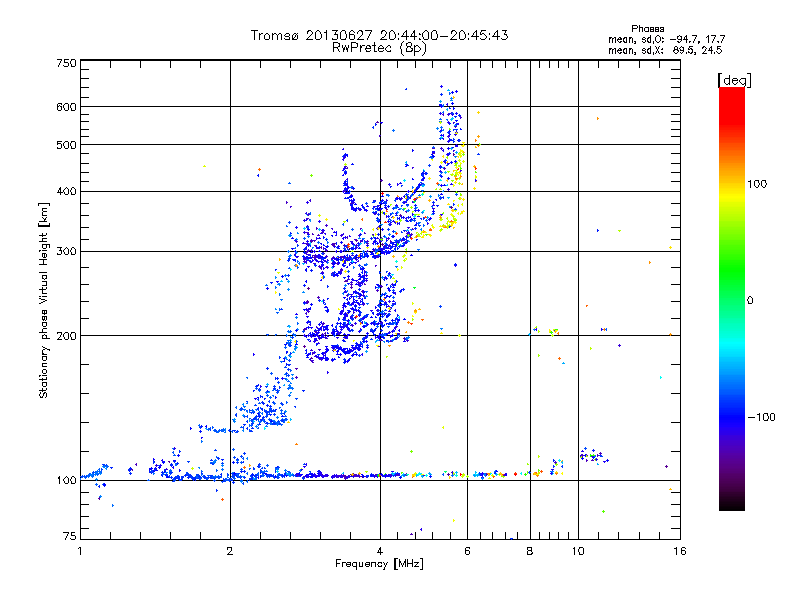Screen dimensions: 800x600
Task: Click the y-axis tick label '200'
Action: (66, 336)
